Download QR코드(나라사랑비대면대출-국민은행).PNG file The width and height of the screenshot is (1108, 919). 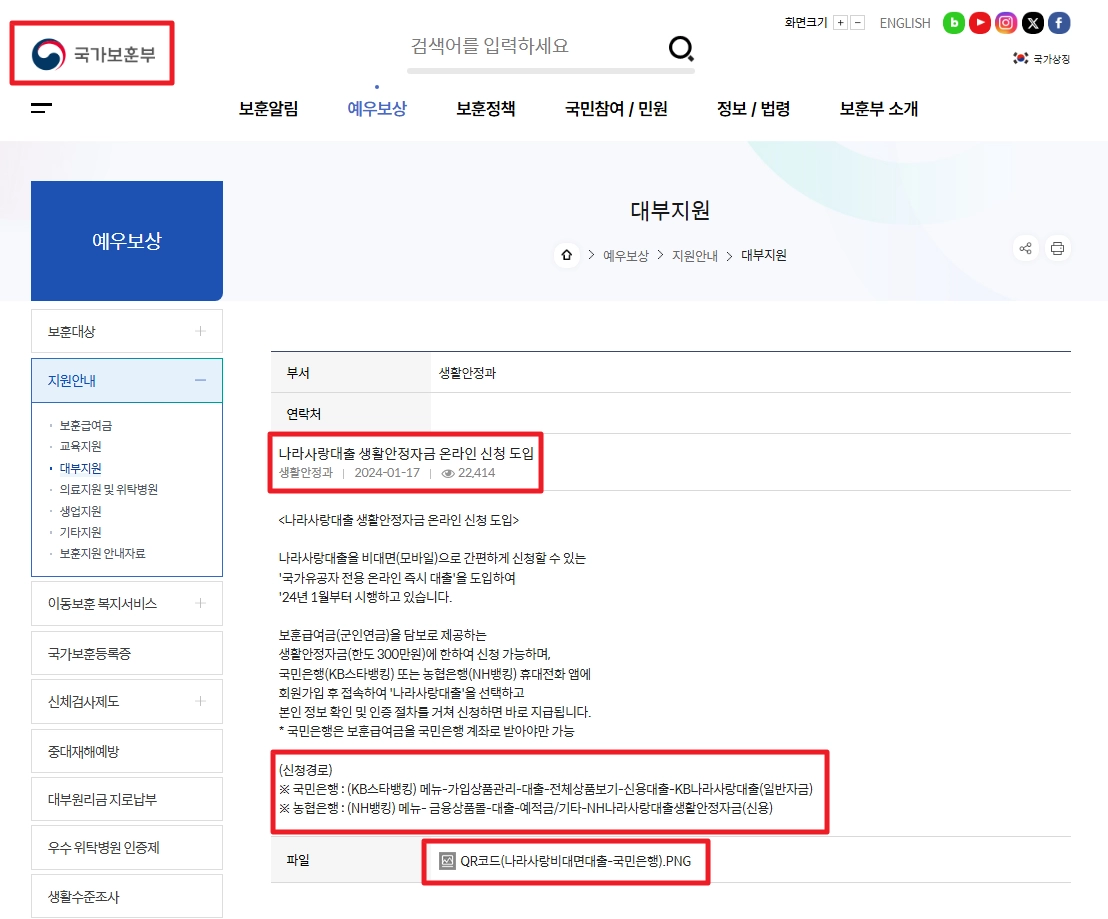575,861
